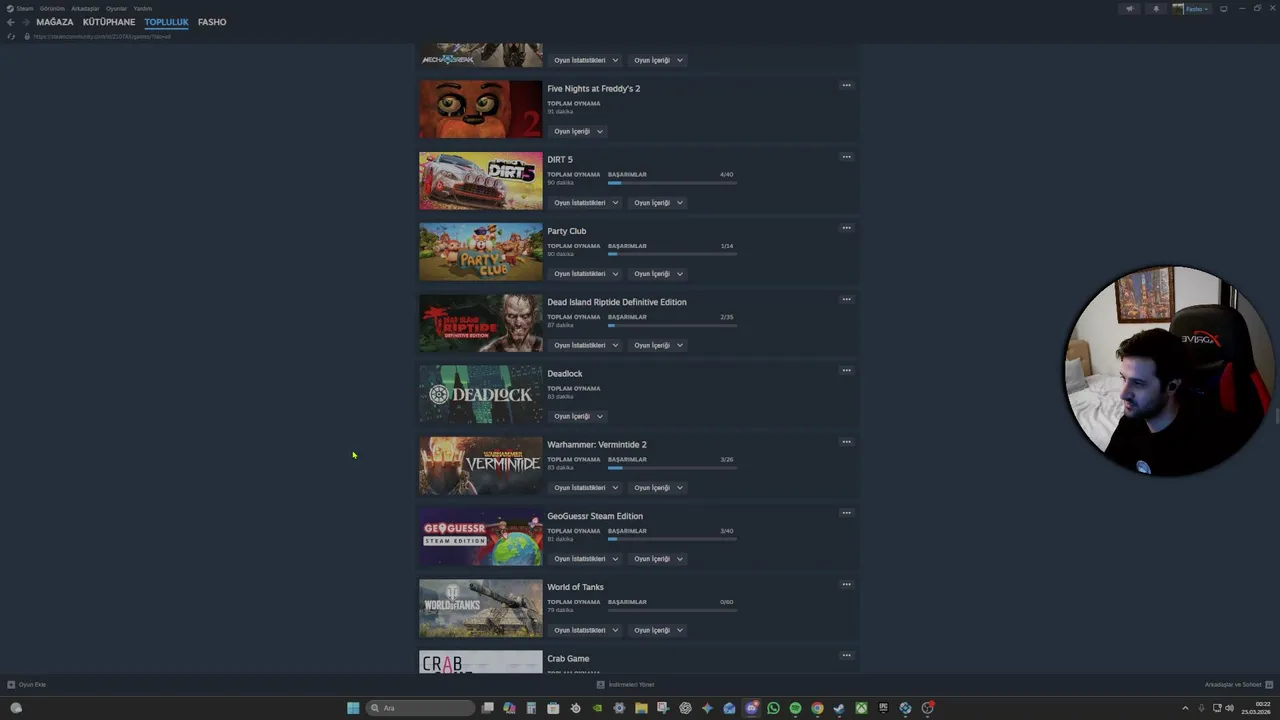Open three-dot menu for Warhammer: Vermintide 2
Viewport: 1280px width, 720px height.
(846, 442)
